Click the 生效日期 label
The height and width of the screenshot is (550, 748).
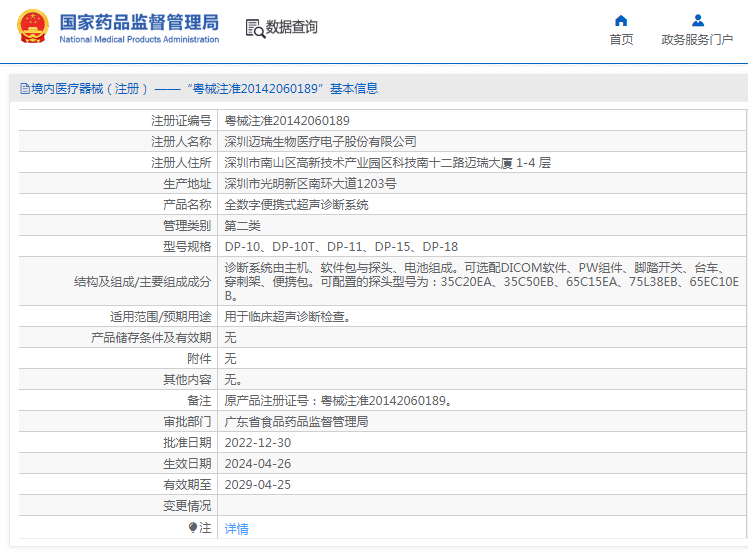pyautogui.click(x=187, y=464)
